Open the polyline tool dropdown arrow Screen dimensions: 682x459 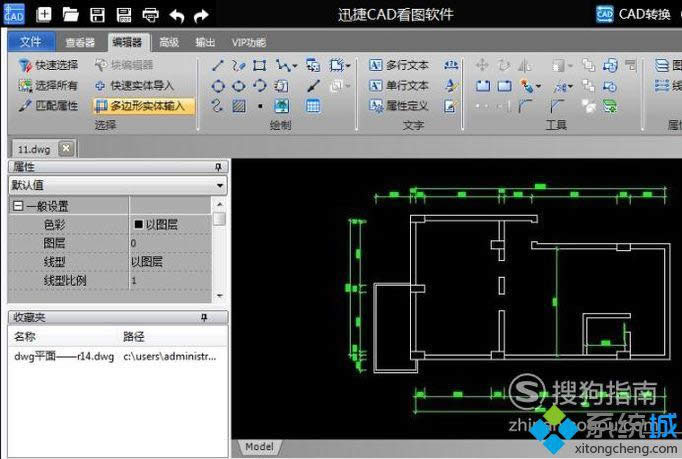[295, 66]
